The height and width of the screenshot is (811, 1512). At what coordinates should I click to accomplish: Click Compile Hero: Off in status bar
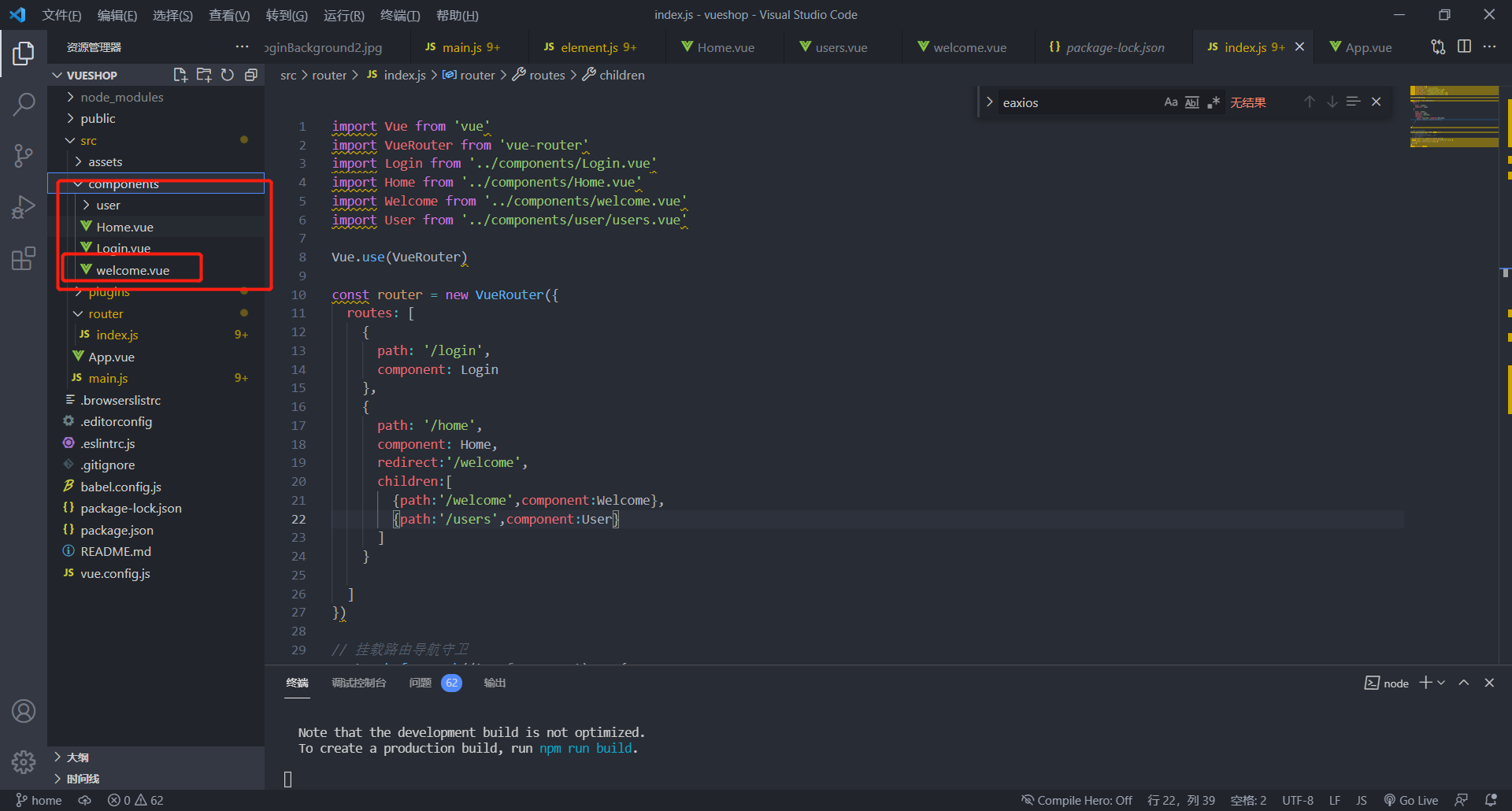click(x=1077, y=800)
